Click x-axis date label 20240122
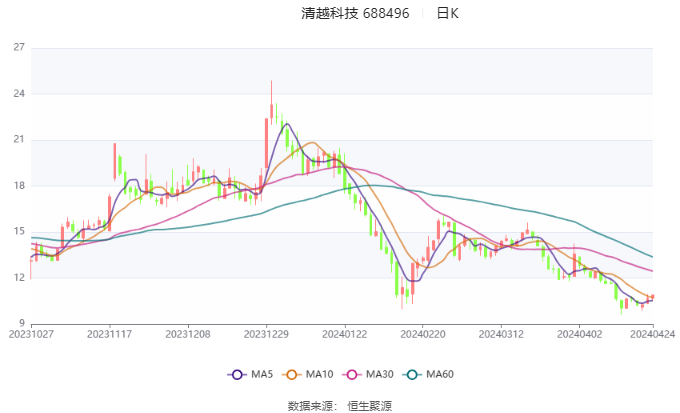The height and width of the screenshot is (413, 680). [344, 334]
